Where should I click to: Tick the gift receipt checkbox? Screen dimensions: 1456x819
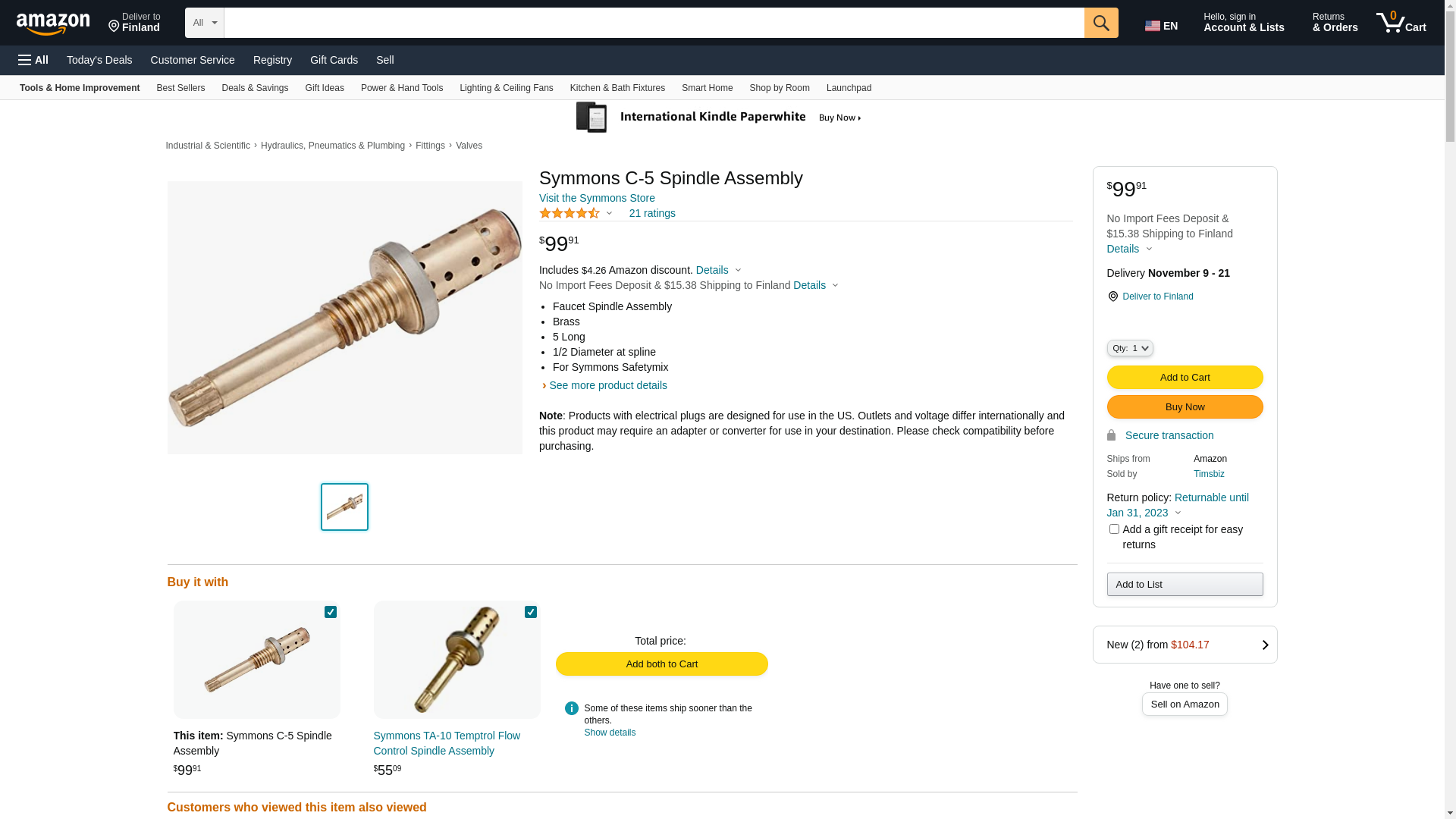pyautogui.click(x=1114, y=529)
